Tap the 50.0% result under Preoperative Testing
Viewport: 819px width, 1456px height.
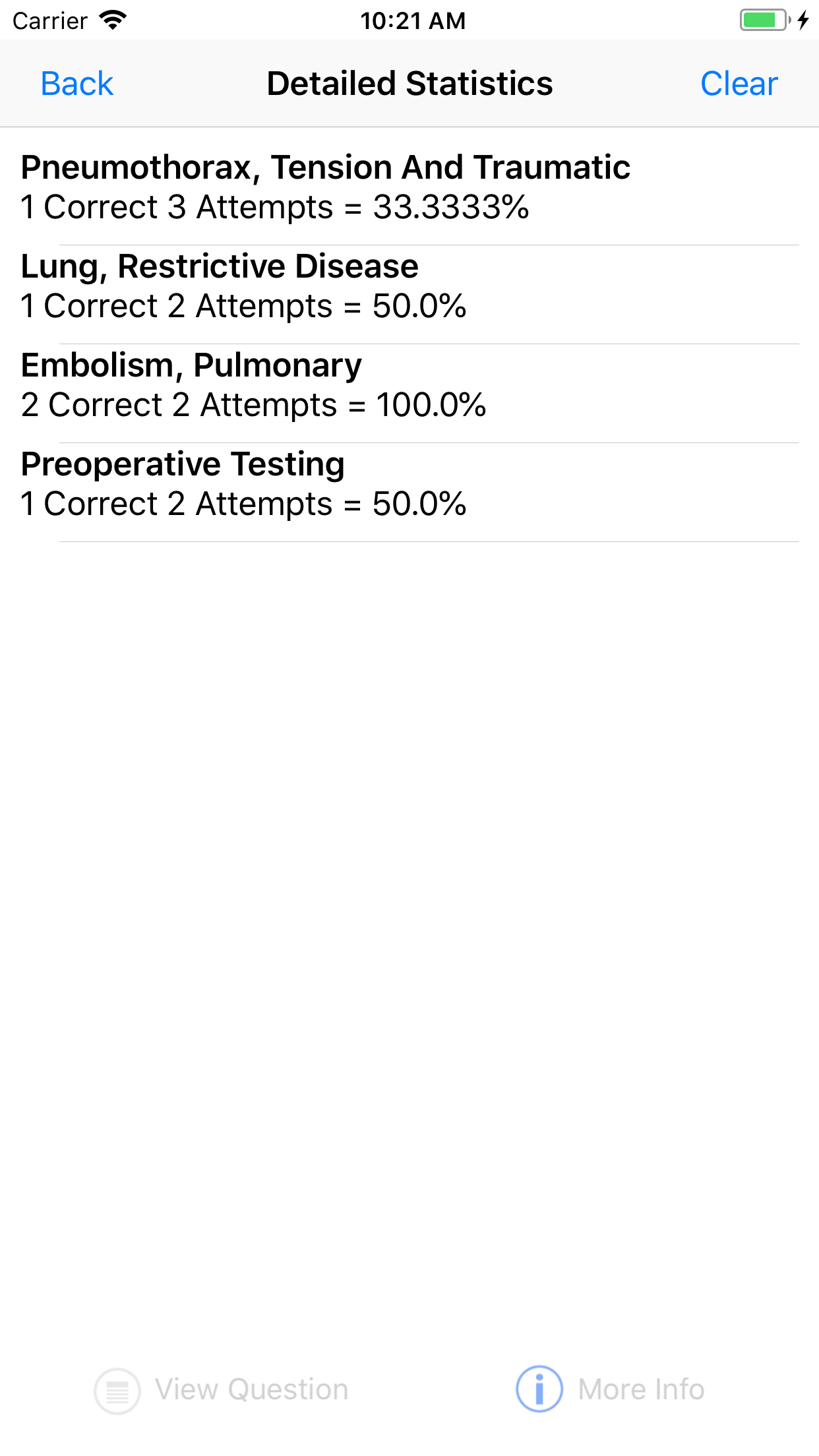pos(243,504)
